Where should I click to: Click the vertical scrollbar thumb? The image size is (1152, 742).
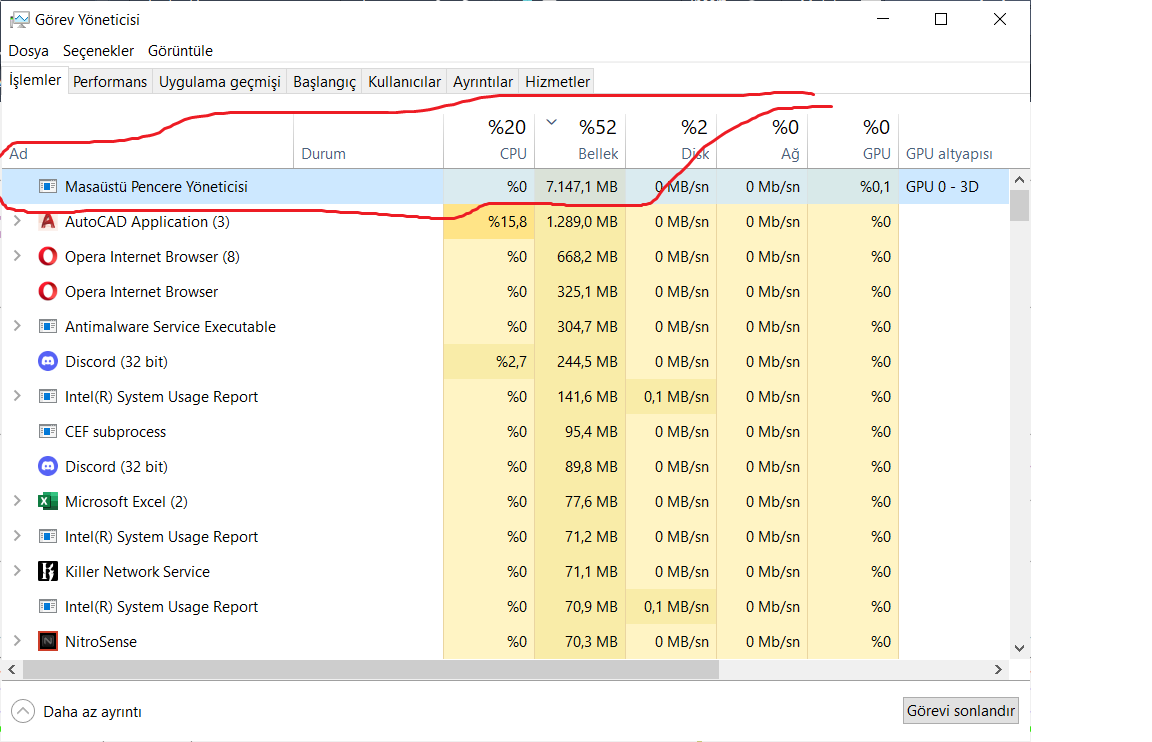(x=1019, y=205)
